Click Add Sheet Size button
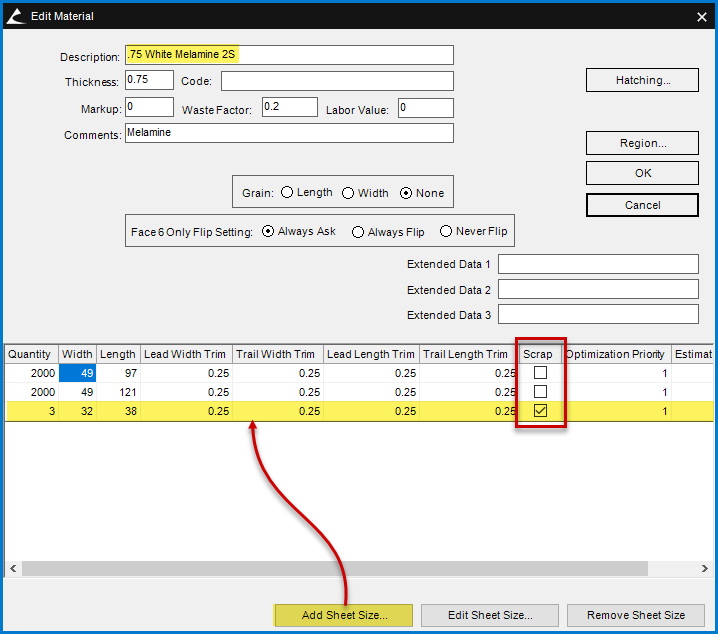Image resolution: width=718 pixels, height=634 pixels. [x=343, y=615]
